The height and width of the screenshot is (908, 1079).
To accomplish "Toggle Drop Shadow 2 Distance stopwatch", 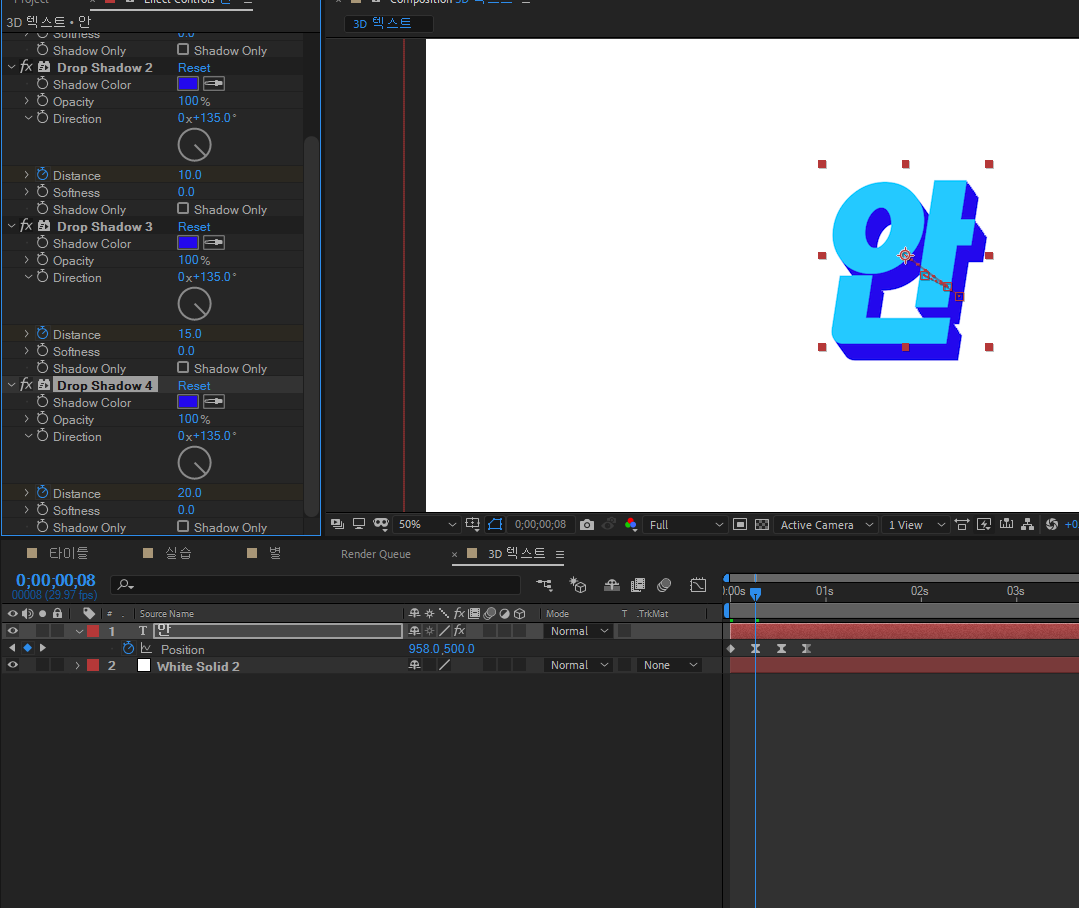I will (43, 175).
